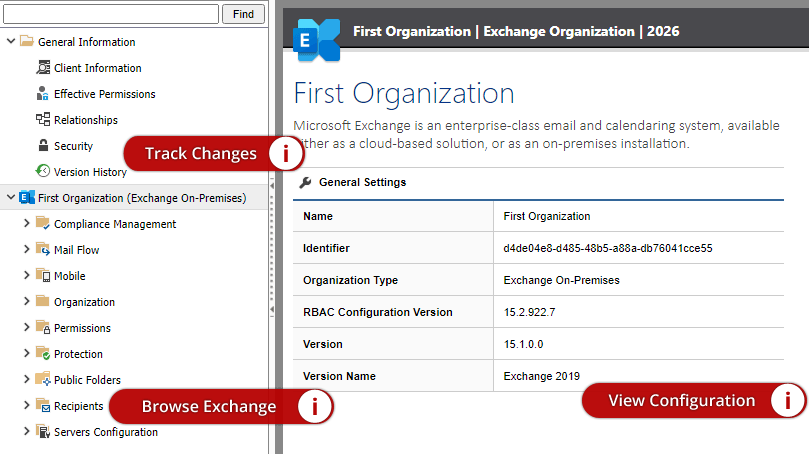The width and height of the screenshot is (809, 454).
Task: Click the Permissions folder lock icon
Action: click(43, 327)
